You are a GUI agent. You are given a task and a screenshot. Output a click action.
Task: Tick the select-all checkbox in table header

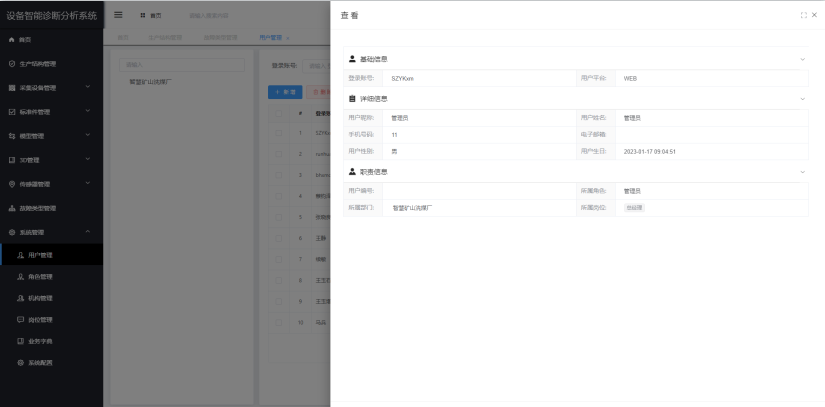(x=278, y=113)
